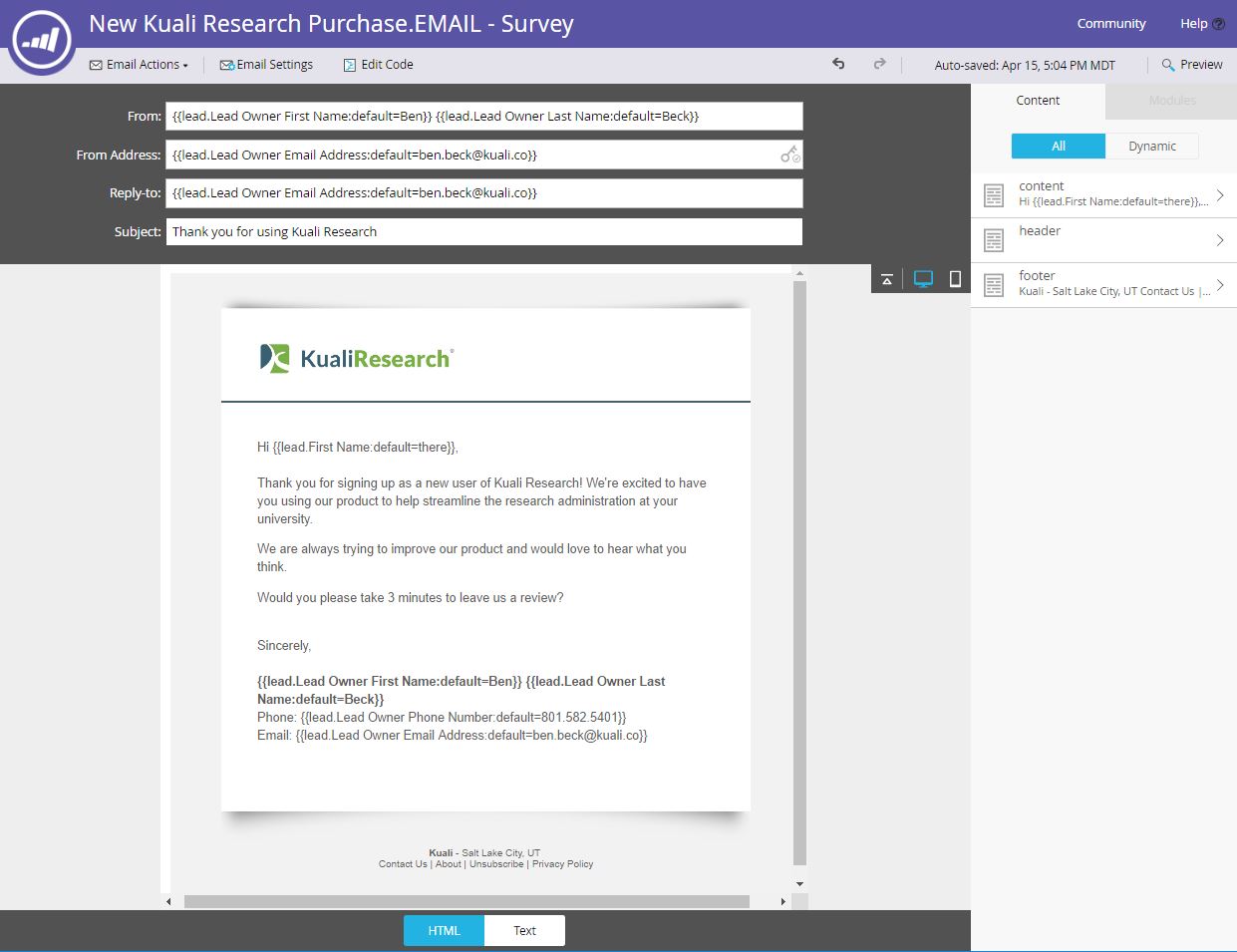The height and width of the screenshot is (952, 1237).
Task: Click the 'Hi {{lead.First Name' greeting text
Action: pyautogui.click(x=358, y=448)
